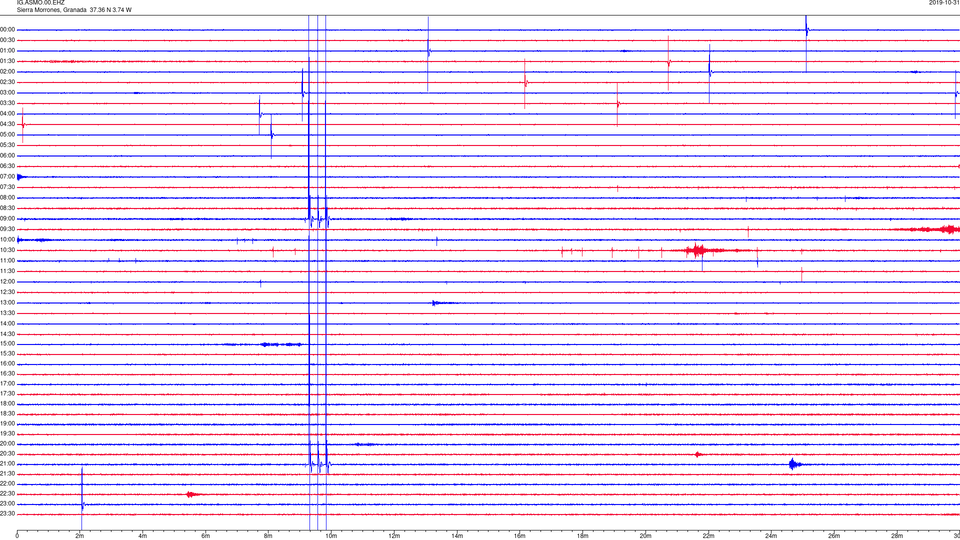
Task: Select the 04:00 trace time label
Action: 7,113
